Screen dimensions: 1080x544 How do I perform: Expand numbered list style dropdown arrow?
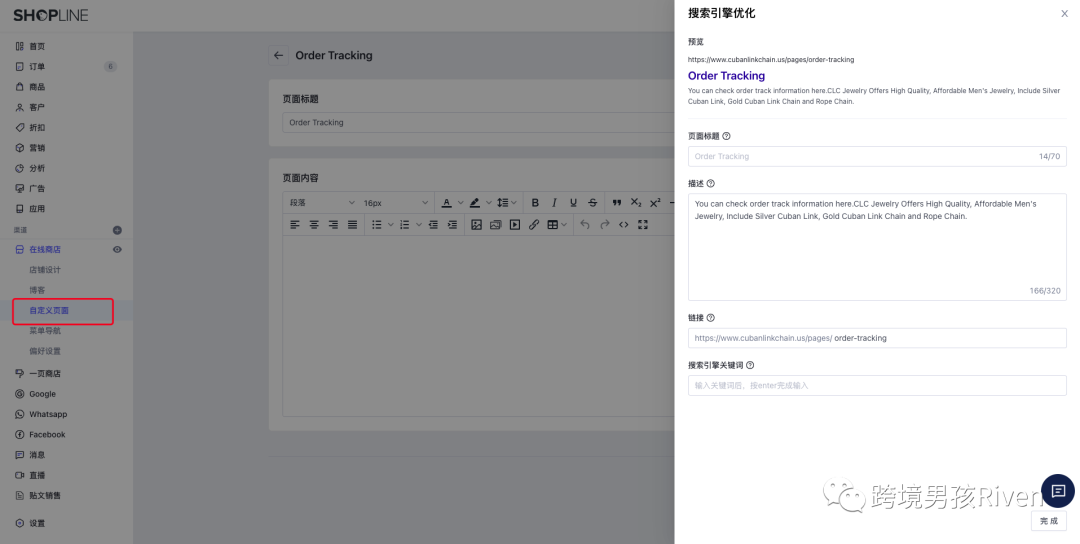pos(419,224)
